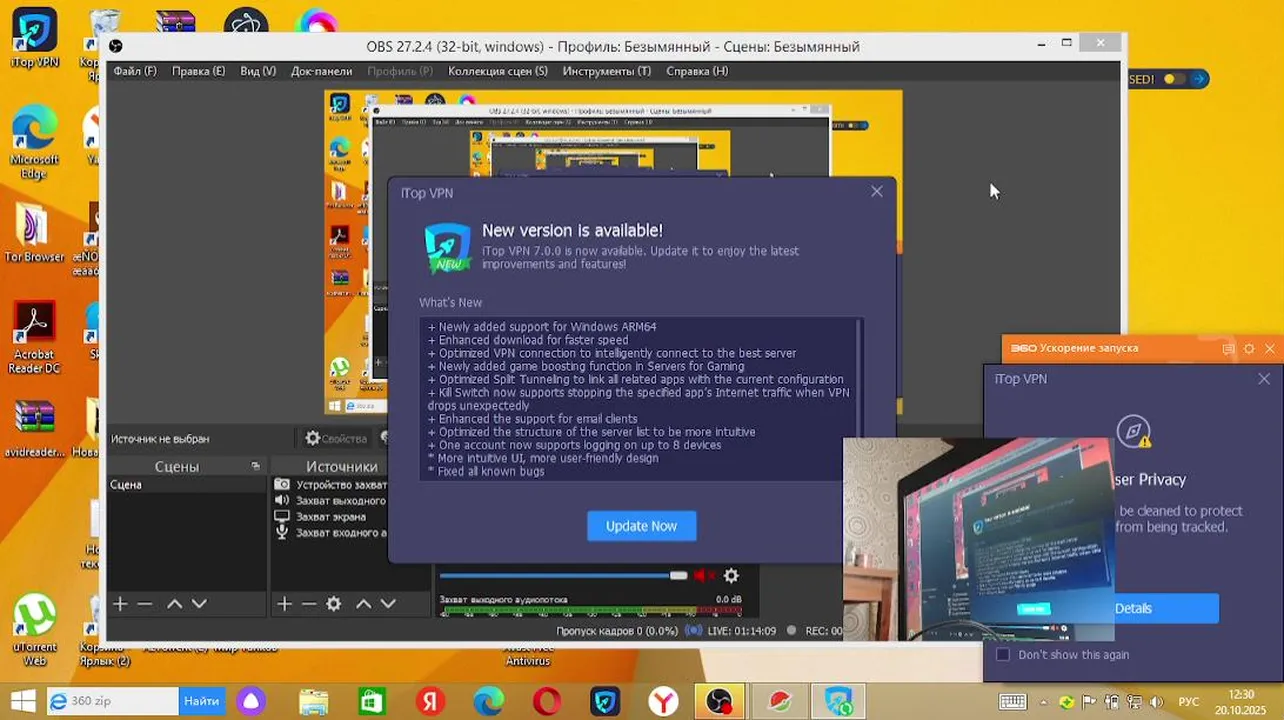1284x720 pixels.
Task: Add a new scene with the plus icon
Action: pos(120,604)
